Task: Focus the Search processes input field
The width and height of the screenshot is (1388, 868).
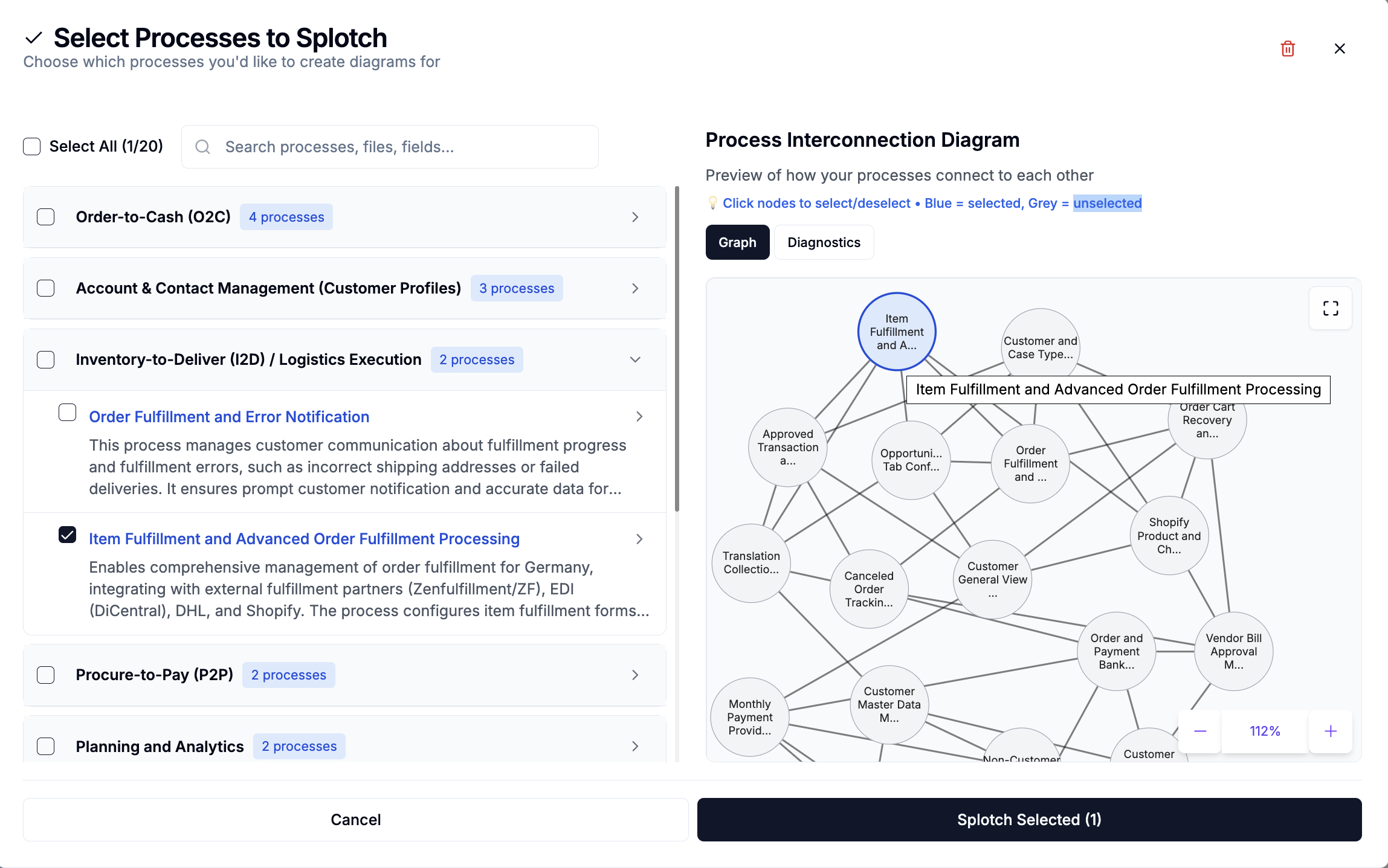Action: 399,147
